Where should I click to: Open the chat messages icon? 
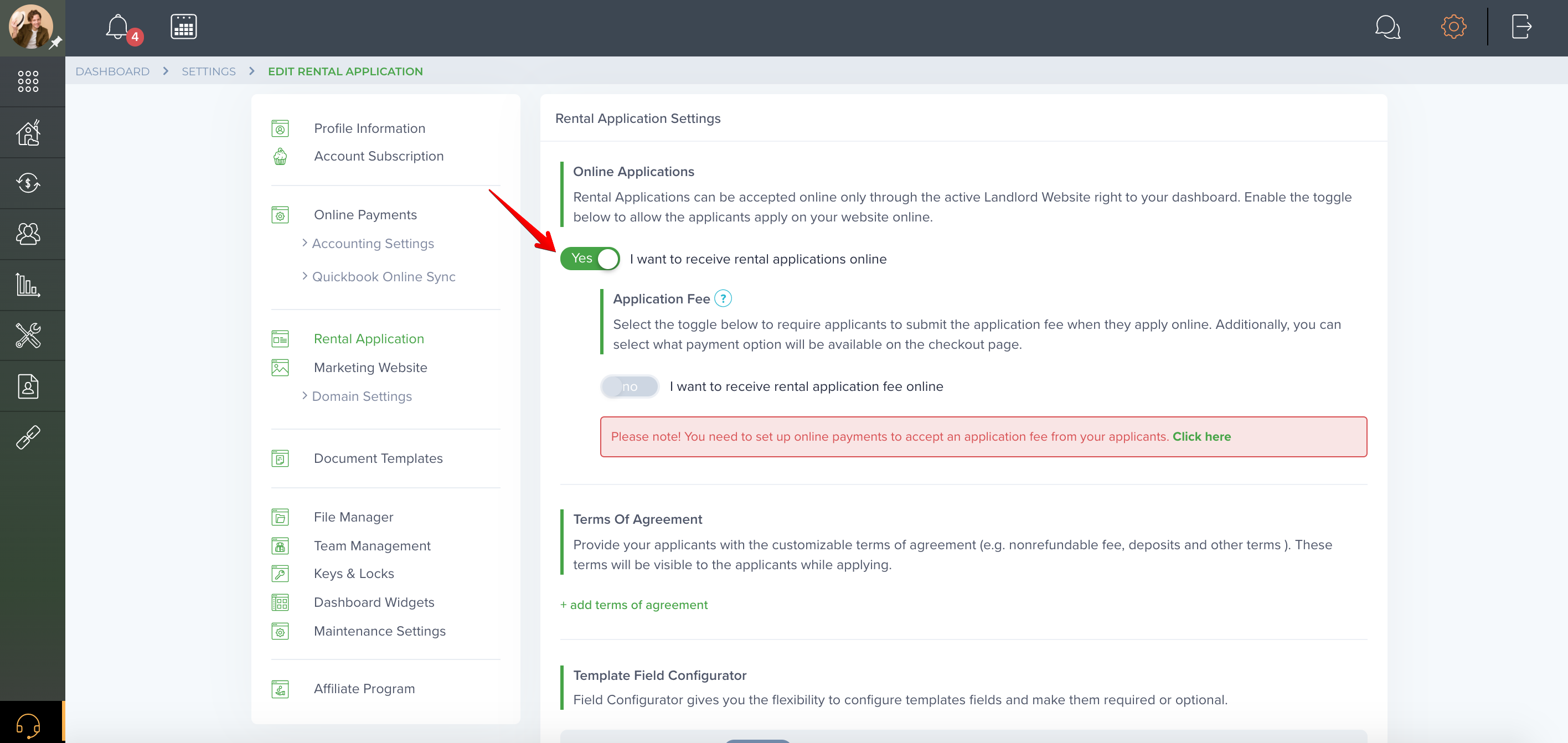click(x=1387, y=27)
